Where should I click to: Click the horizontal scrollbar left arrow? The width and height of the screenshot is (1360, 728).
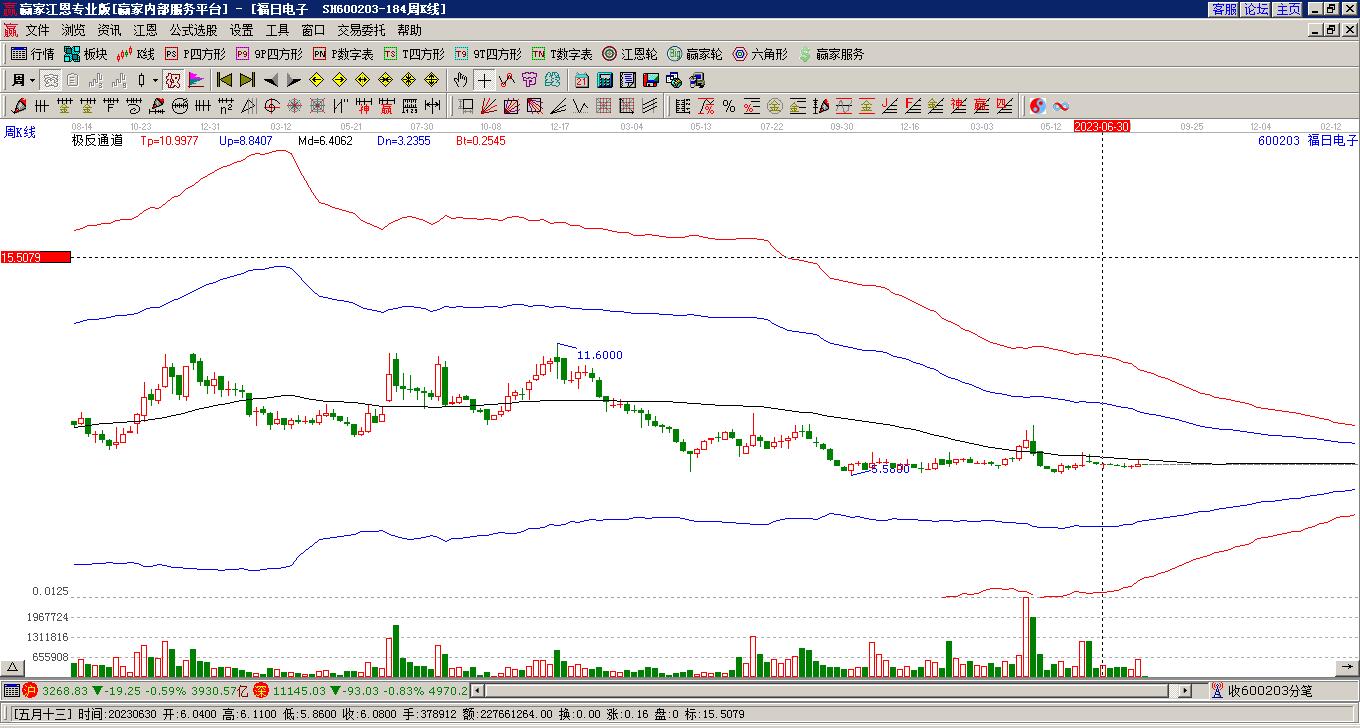point(477,690)
